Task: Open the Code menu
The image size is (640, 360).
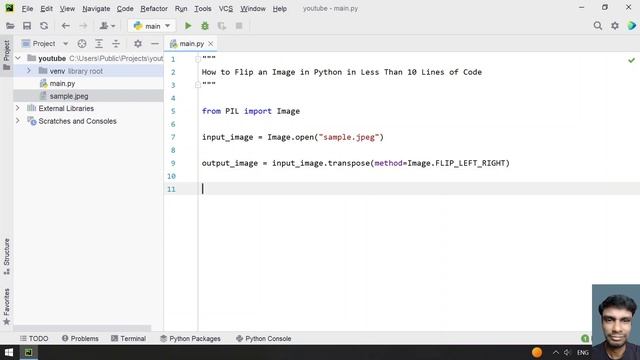Action: [125, 9]
